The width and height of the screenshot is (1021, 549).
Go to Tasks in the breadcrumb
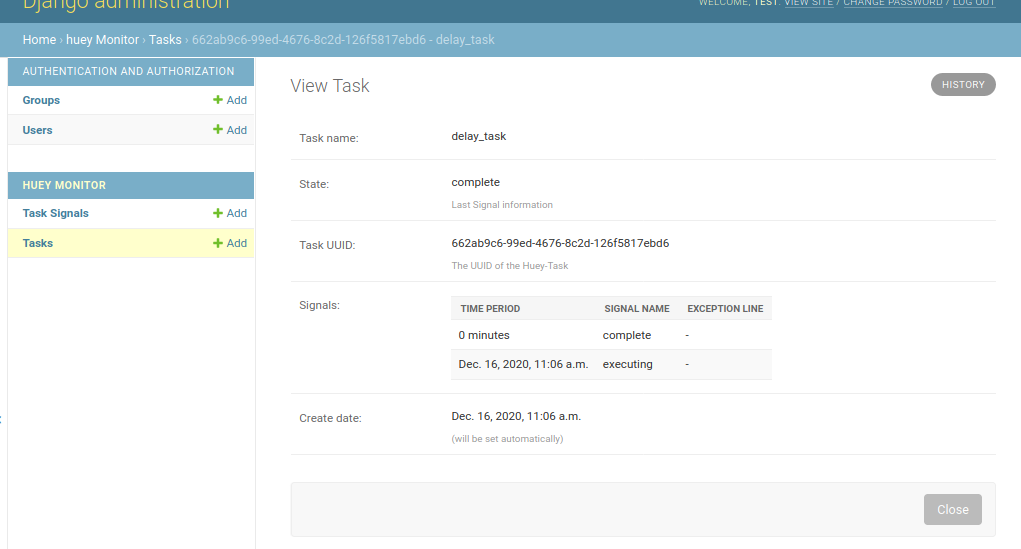point(165,40)
